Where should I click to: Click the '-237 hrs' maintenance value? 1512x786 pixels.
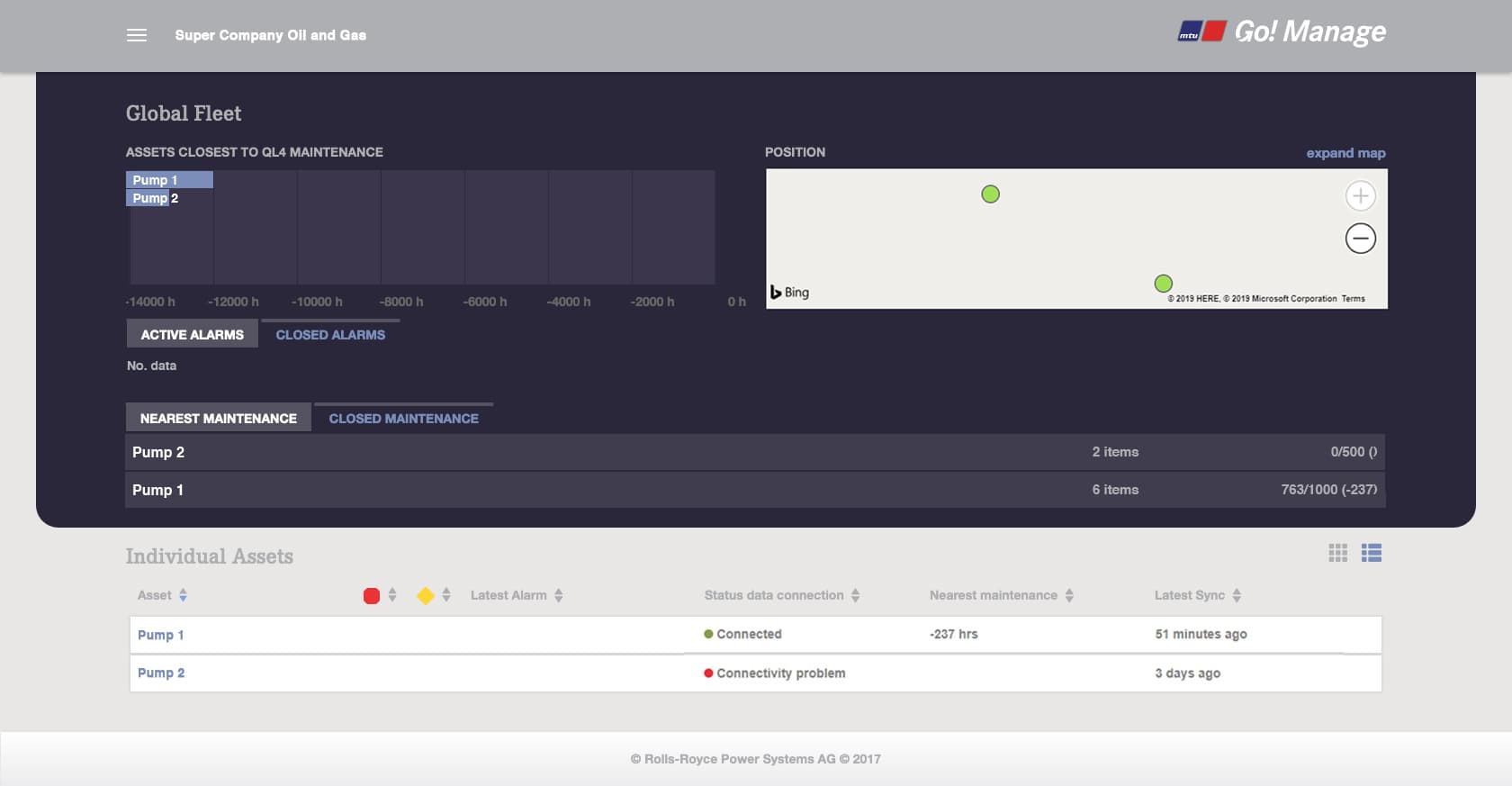(x=953, y=634)
